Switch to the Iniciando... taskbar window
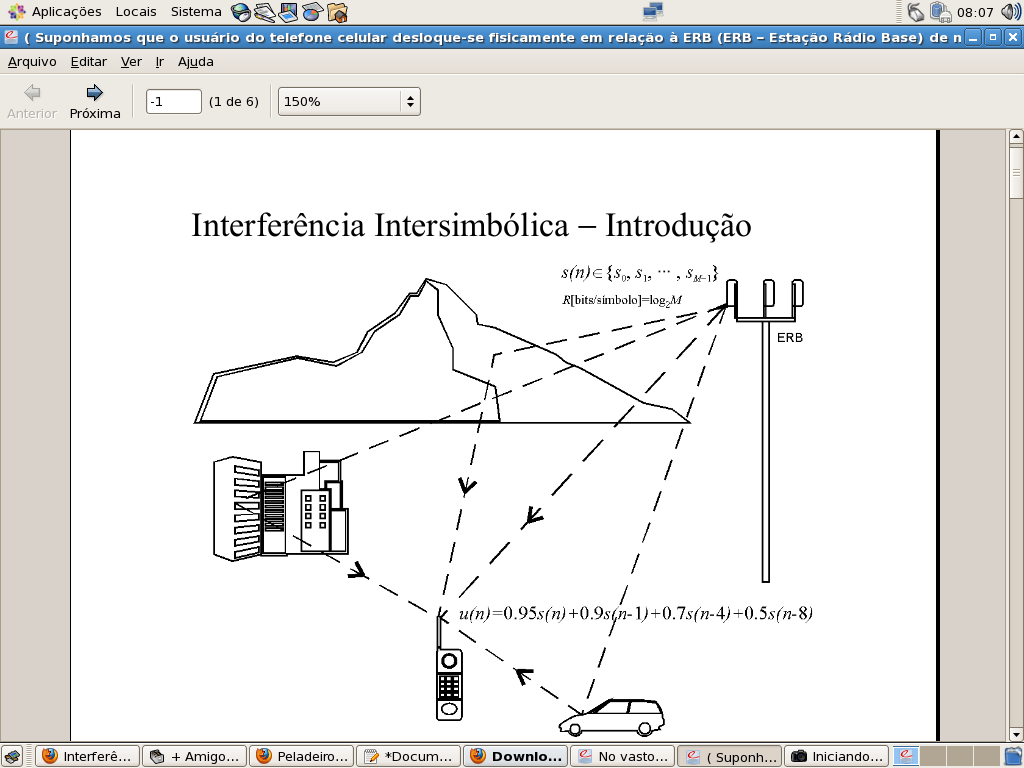 (837, 756)
